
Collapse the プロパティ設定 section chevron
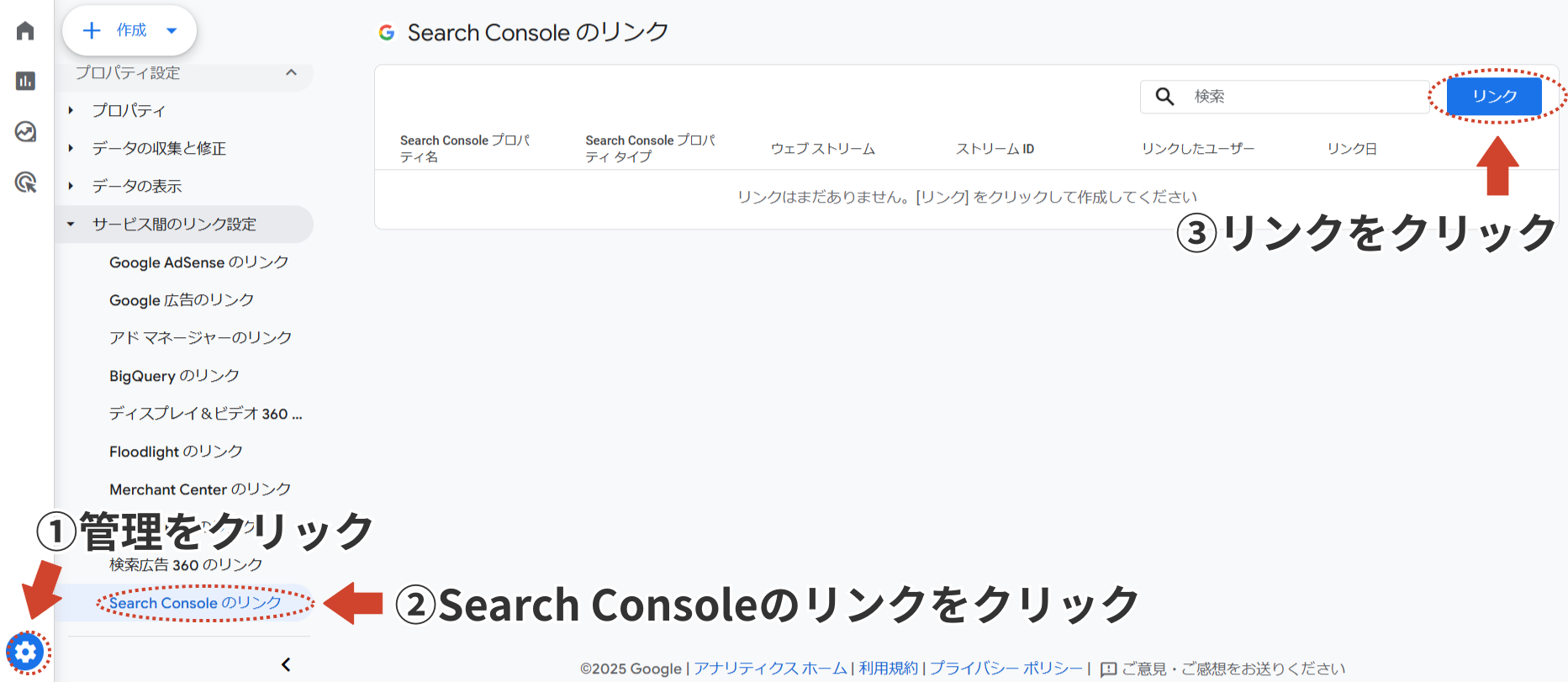tap(291, 72)
